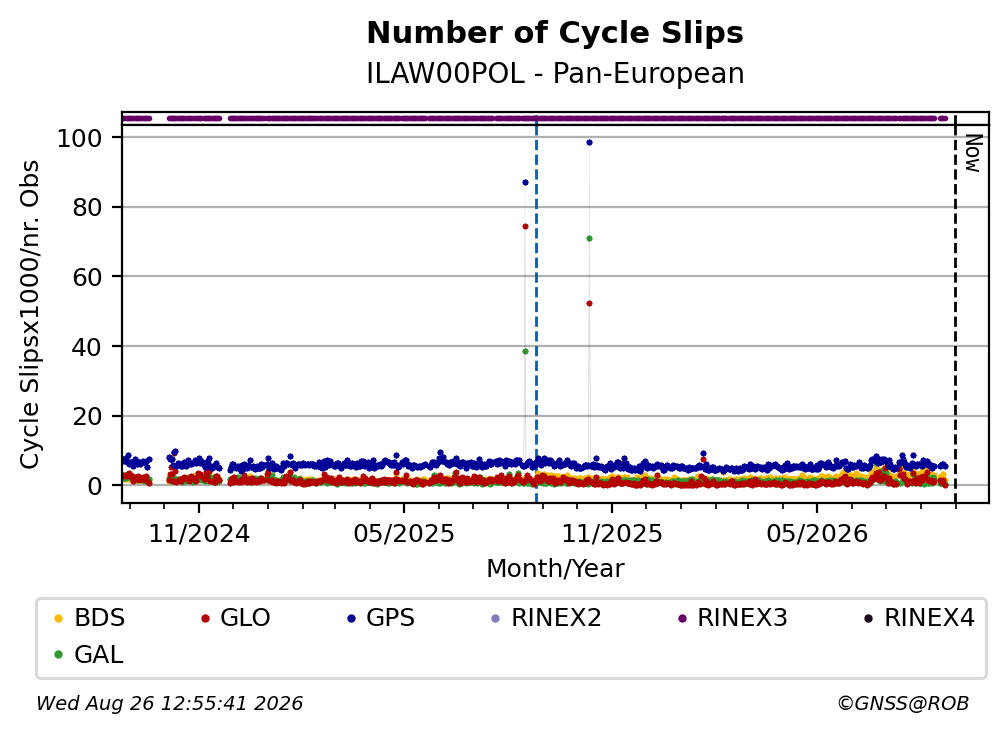1008x734 pixels.
Task: Click the 05/2025 x-axis tick label
Action: click(x=404, y=533)
